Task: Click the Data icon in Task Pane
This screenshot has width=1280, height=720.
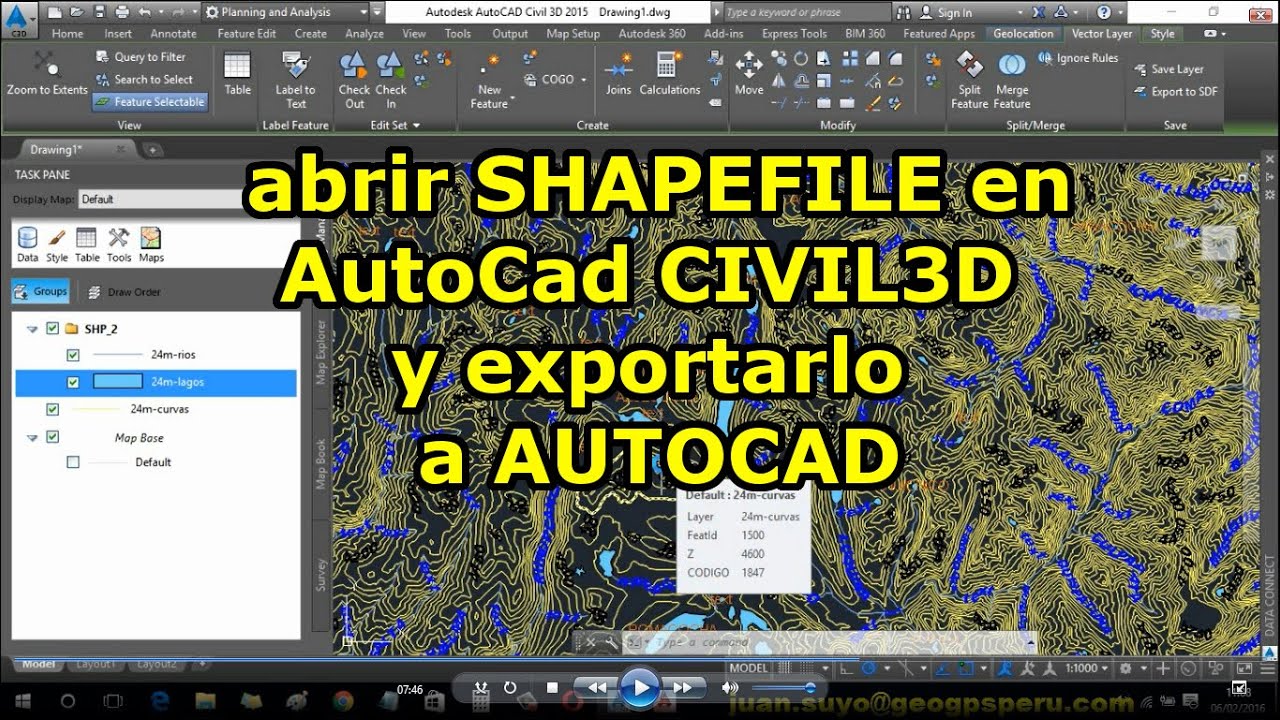Action: (x=27, y=244)
